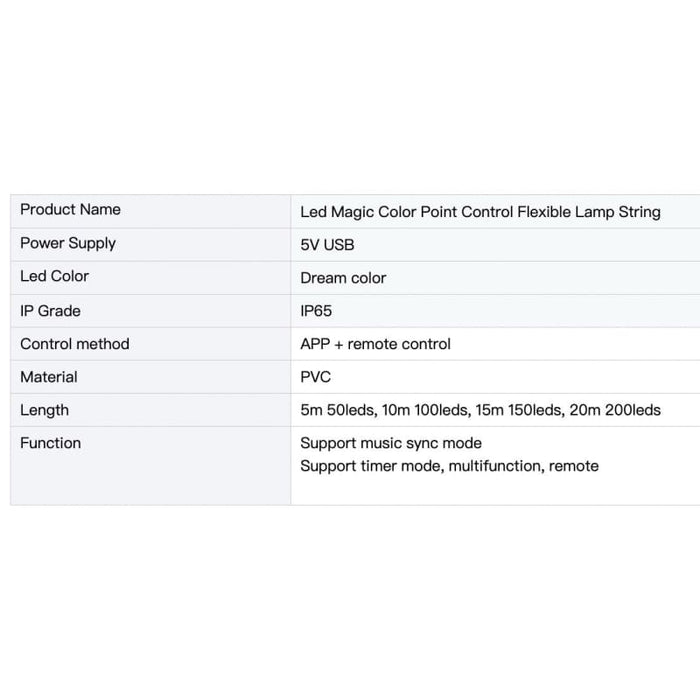The image size is (700, 700).
Task: Select the "APP + remote control" value
Action: pyautogui.click(x=375, y=344)
